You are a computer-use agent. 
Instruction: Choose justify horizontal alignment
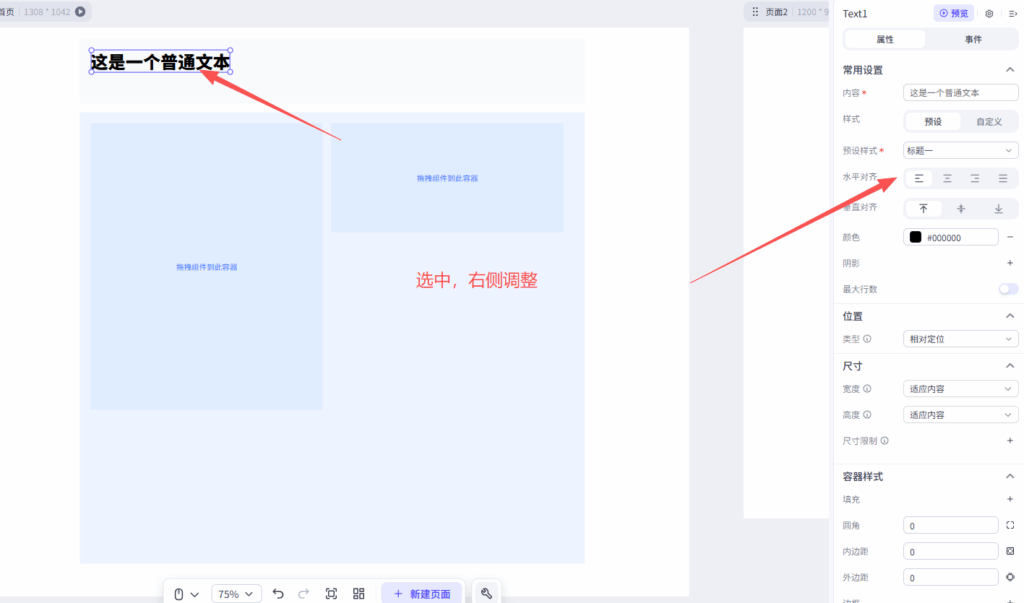coord(1003,179)
